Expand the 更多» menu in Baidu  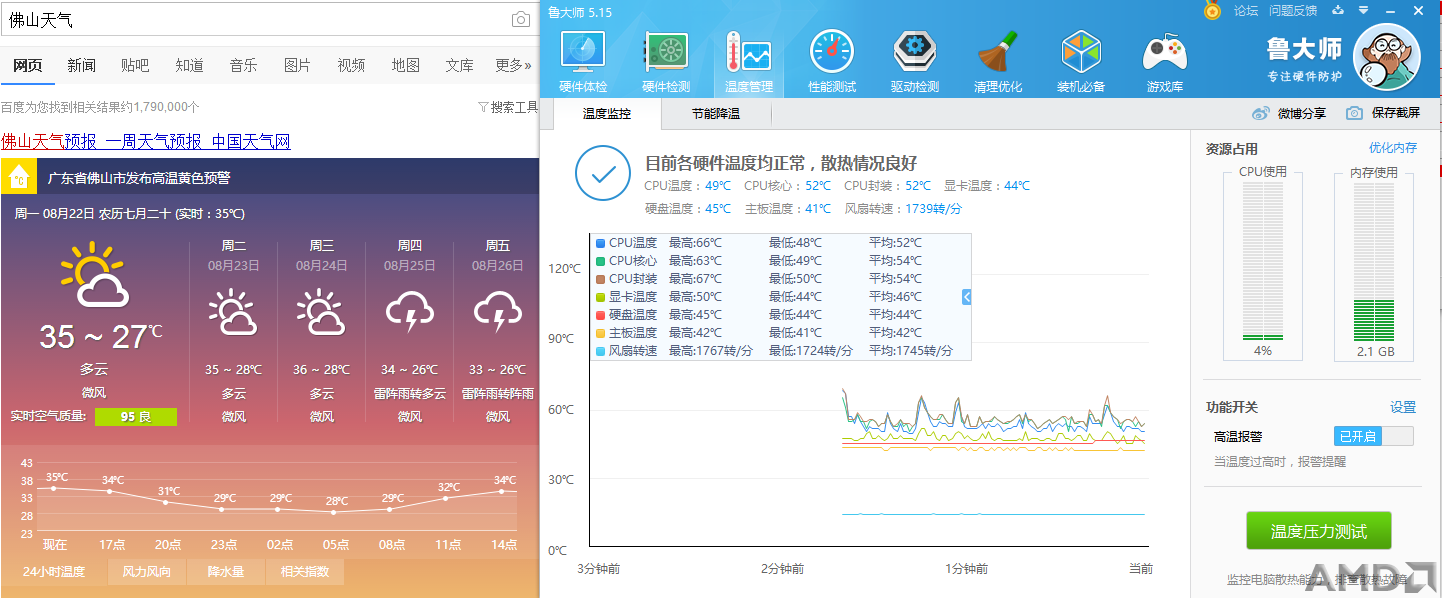513,65
